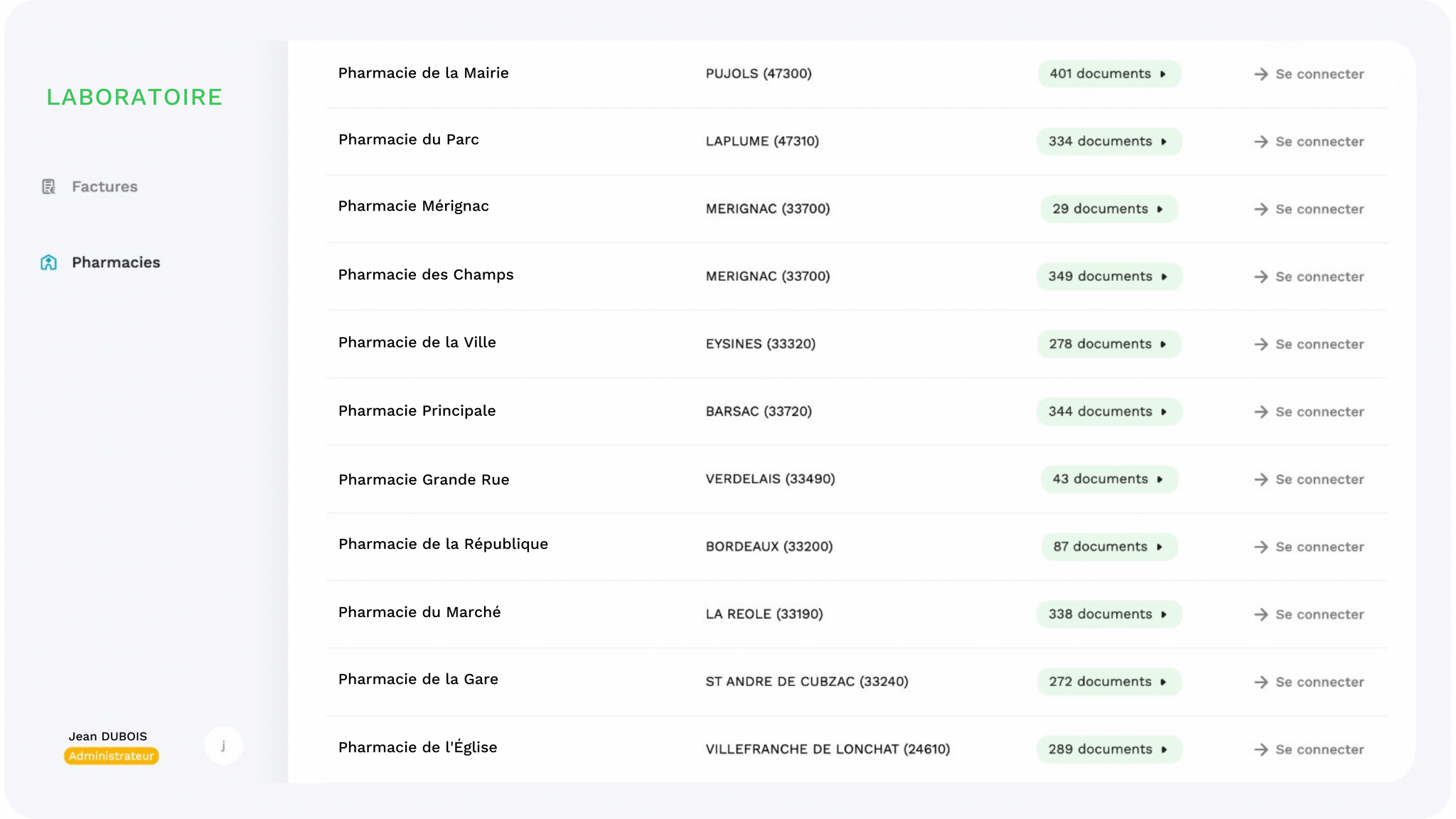
Task: Click the LABORATOIRE logo text
Action: tap(134, 97)
